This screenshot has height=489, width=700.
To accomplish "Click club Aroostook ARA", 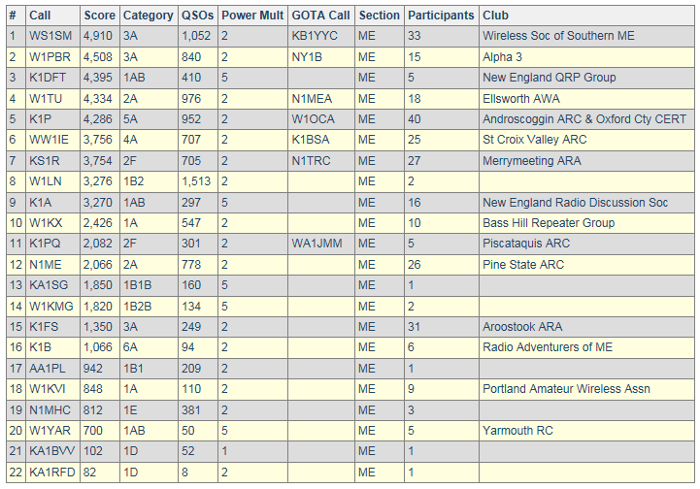I will pos(522,326).
